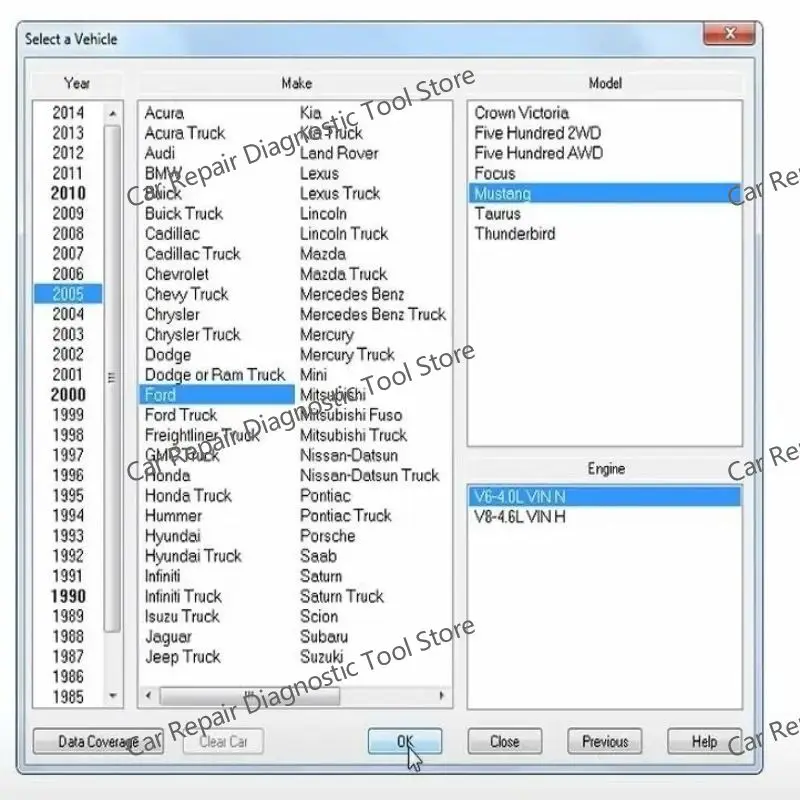This screenshot has width=800, height=800.
Task: Click the Make list scroll left arrow
Action: coord(148,695)
